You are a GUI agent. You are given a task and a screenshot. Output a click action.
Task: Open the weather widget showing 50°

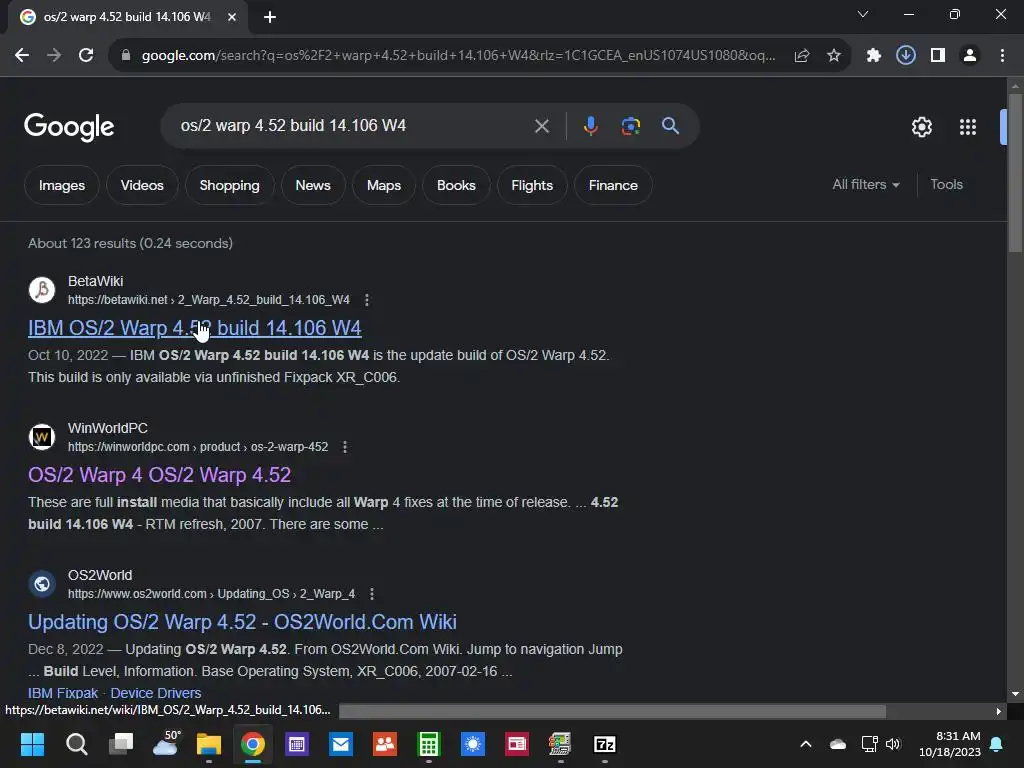(166, 743)
